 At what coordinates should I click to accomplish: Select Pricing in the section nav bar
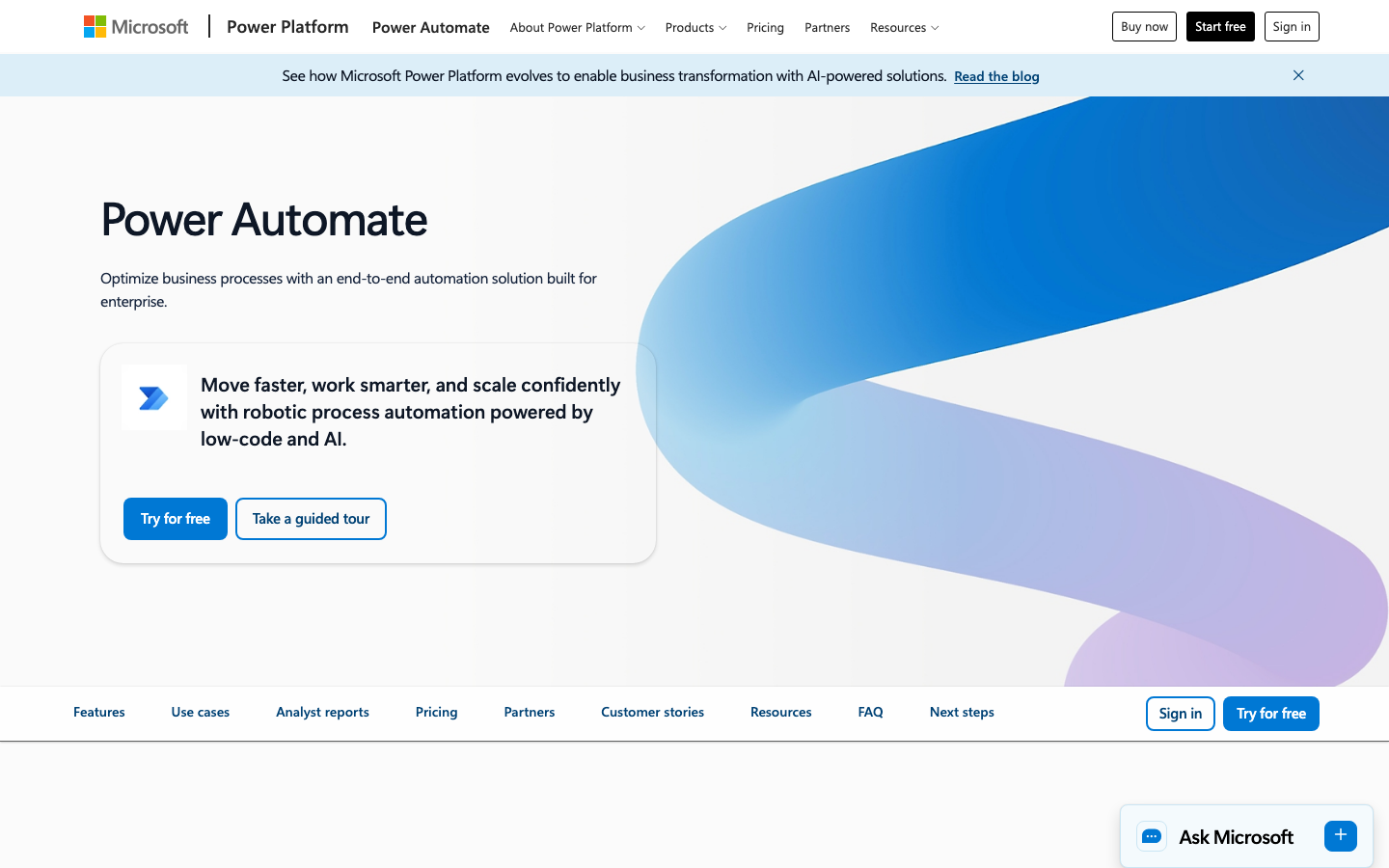tap(437, 712)
